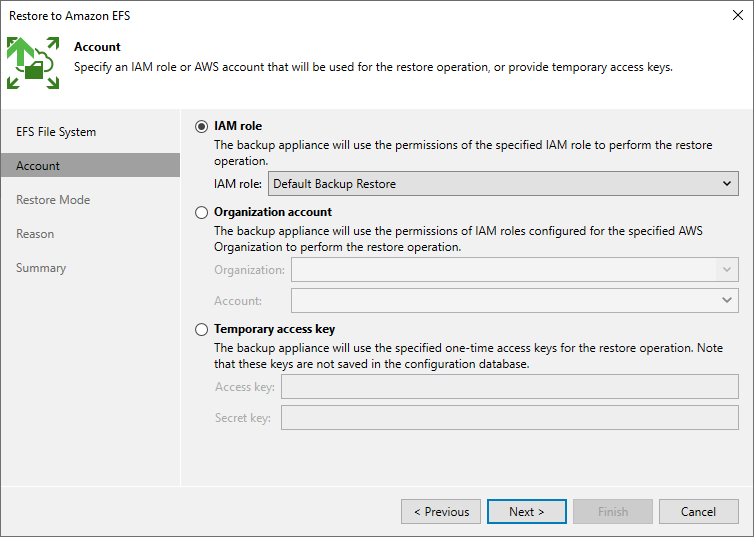Click the Next button
This screenshot has height=537, width=754.
[527, 512]
